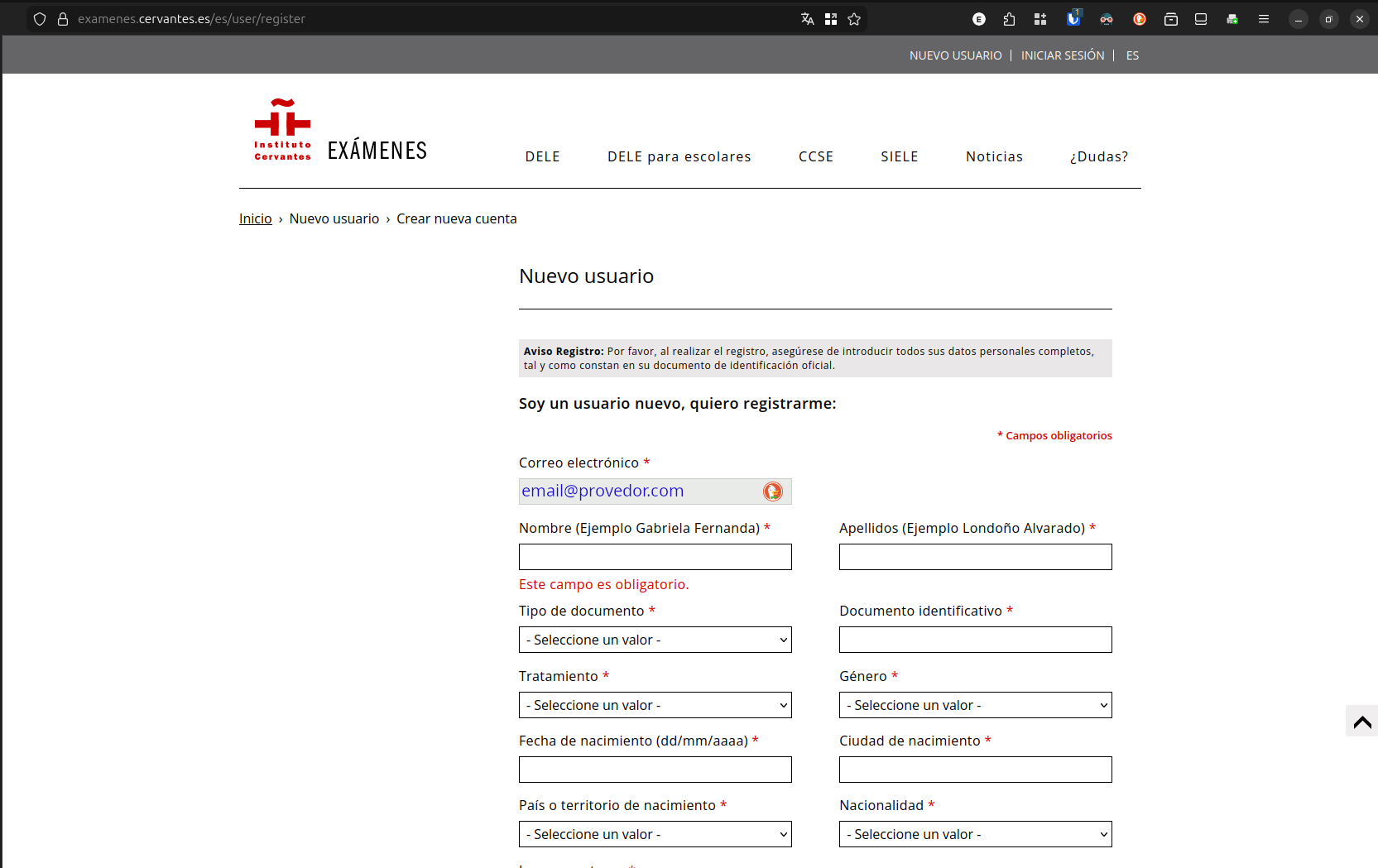Screen dimensions: 1378x868
Task: Open the browser extensions puzzle icon
Action: [x=1009, y=19]
